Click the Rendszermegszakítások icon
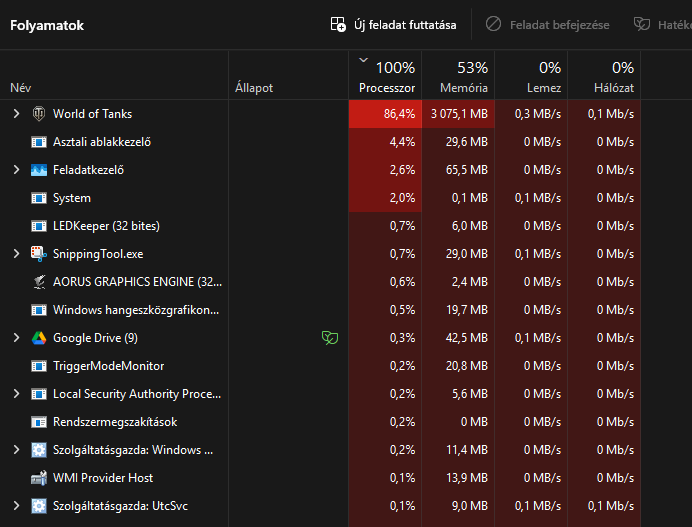 pos(39,422)
